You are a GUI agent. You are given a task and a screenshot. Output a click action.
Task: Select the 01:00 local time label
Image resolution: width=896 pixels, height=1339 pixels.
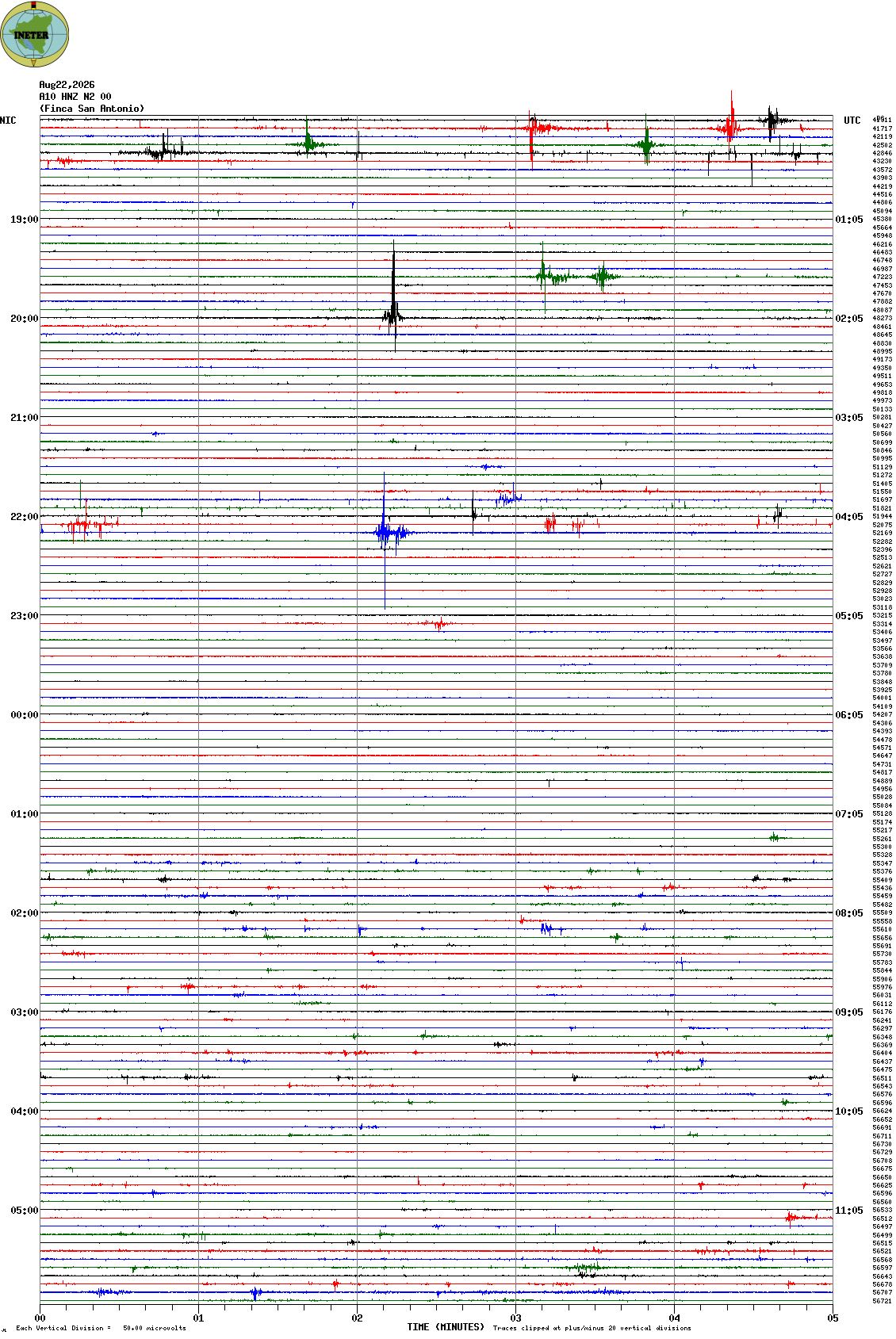24,814
